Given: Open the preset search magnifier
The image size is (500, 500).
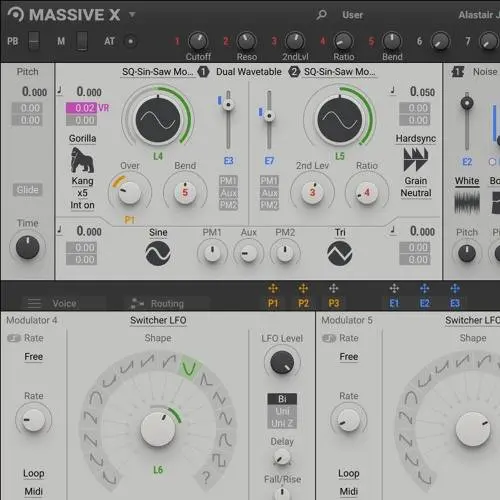Looking at the screenshot, I should click(x=321, y=15).
